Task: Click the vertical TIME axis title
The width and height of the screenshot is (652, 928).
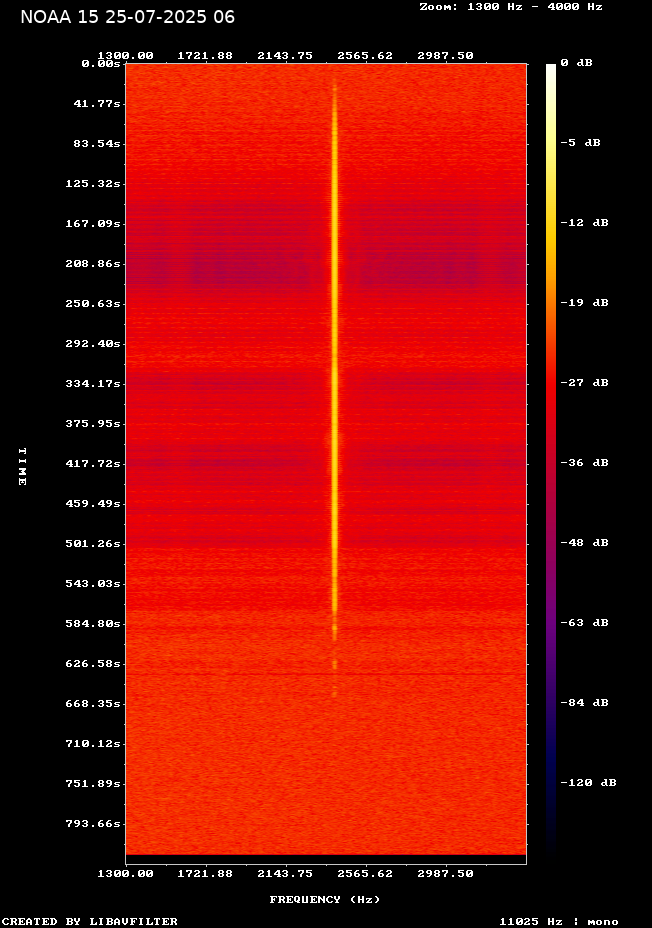Action: pyautogui.click(x=22, y=466)
